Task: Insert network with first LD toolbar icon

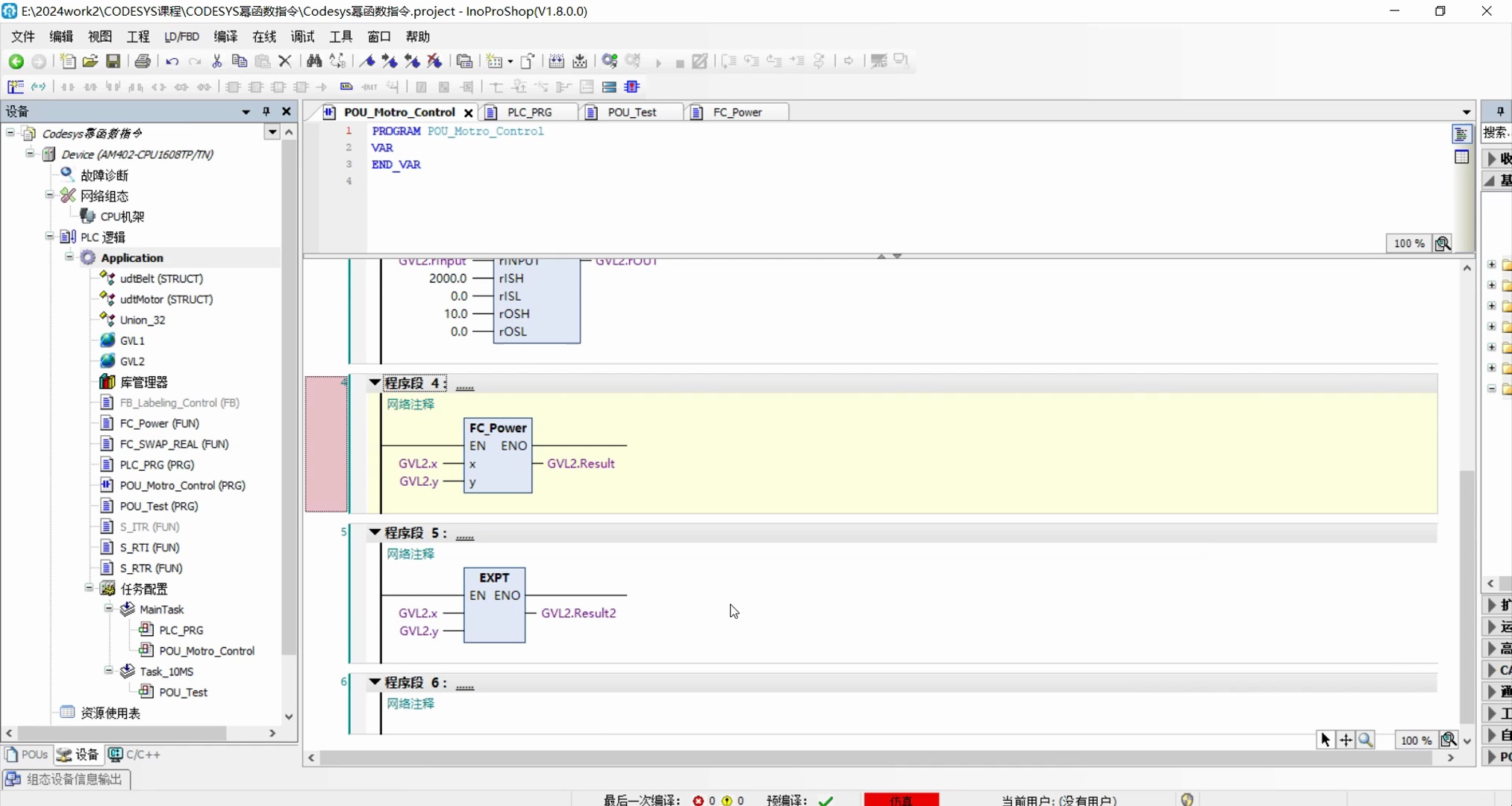Action: [x=16, y=87]
